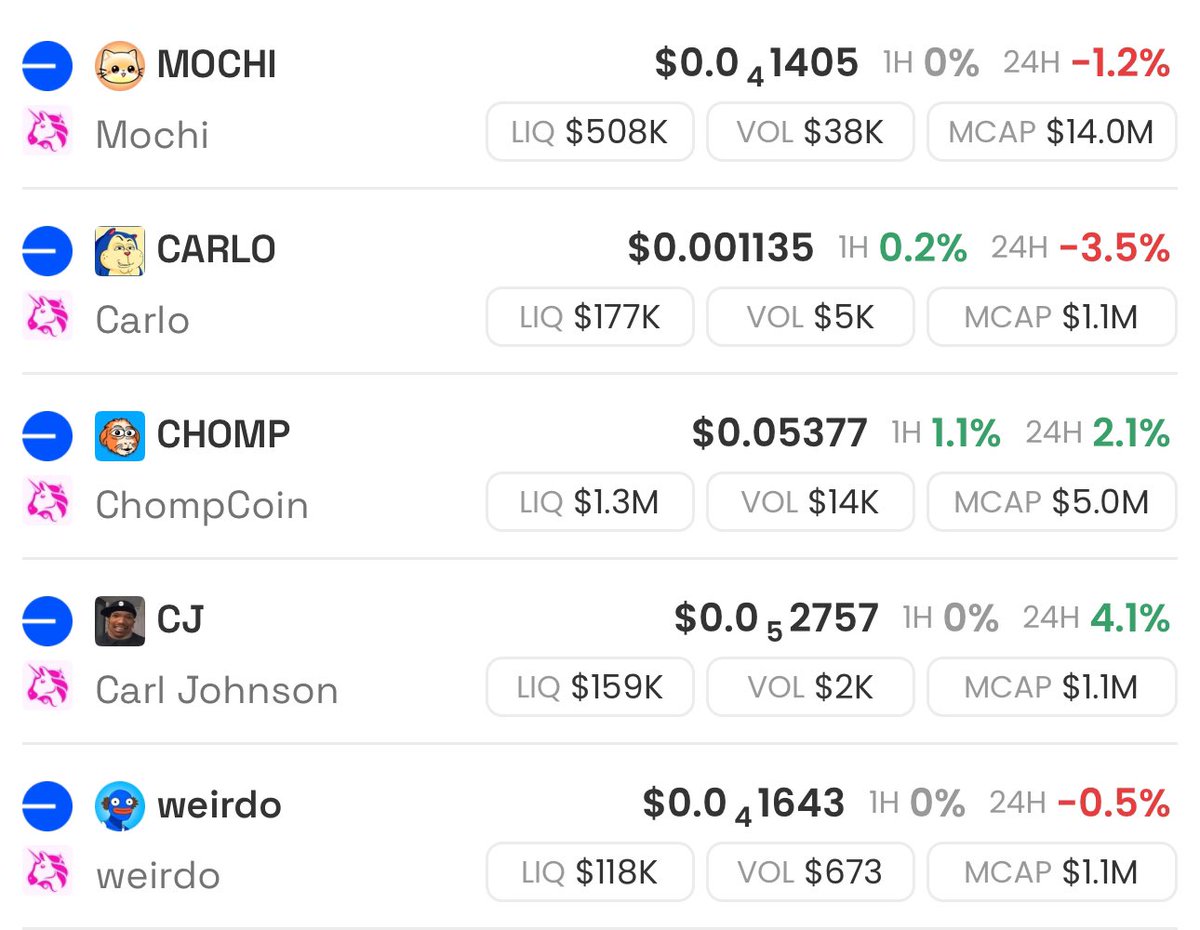
Task: Click CJ volume pill showing $2K
Action: [x=810, y=687]
